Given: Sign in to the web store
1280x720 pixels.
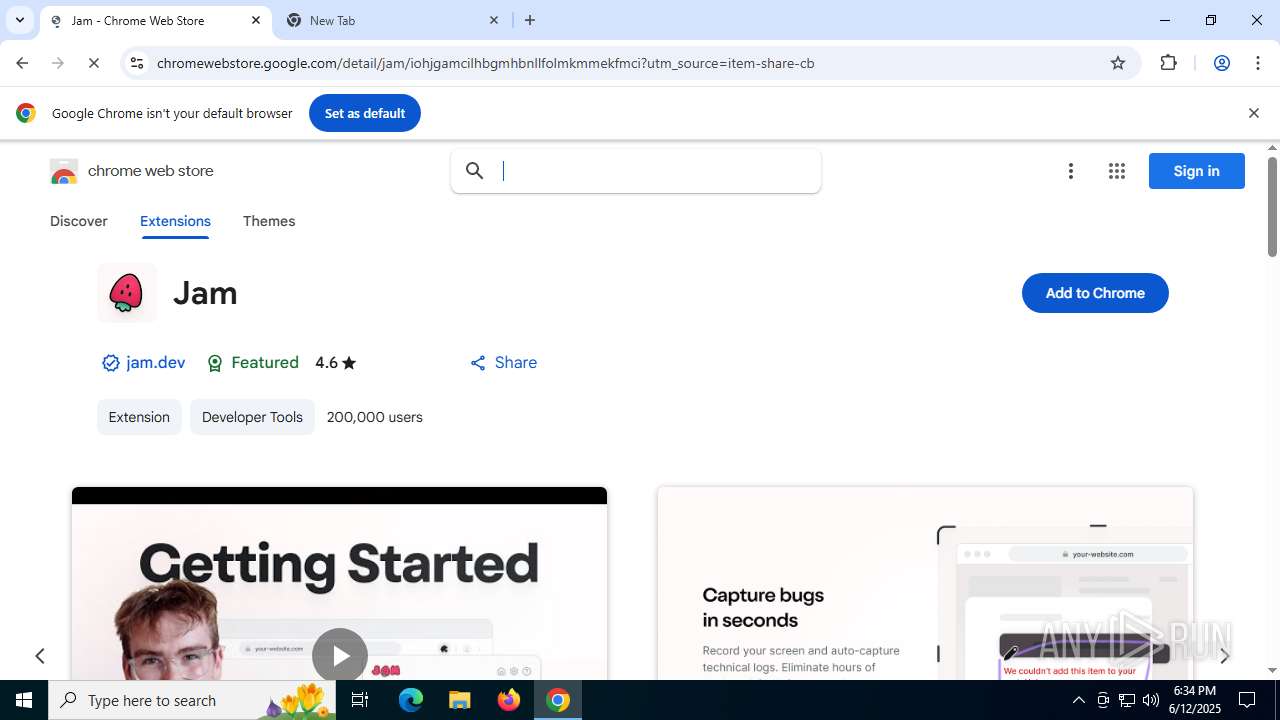Looking at the screenshot, I should 1197,171.
